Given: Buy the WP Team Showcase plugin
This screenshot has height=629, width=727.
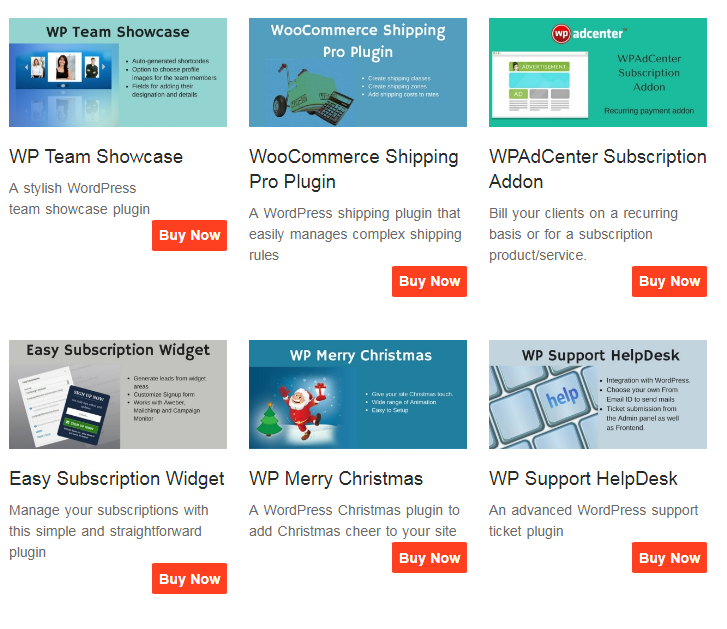Looking at the screenshot, I should pyautogui.click(x=190, y=235).
